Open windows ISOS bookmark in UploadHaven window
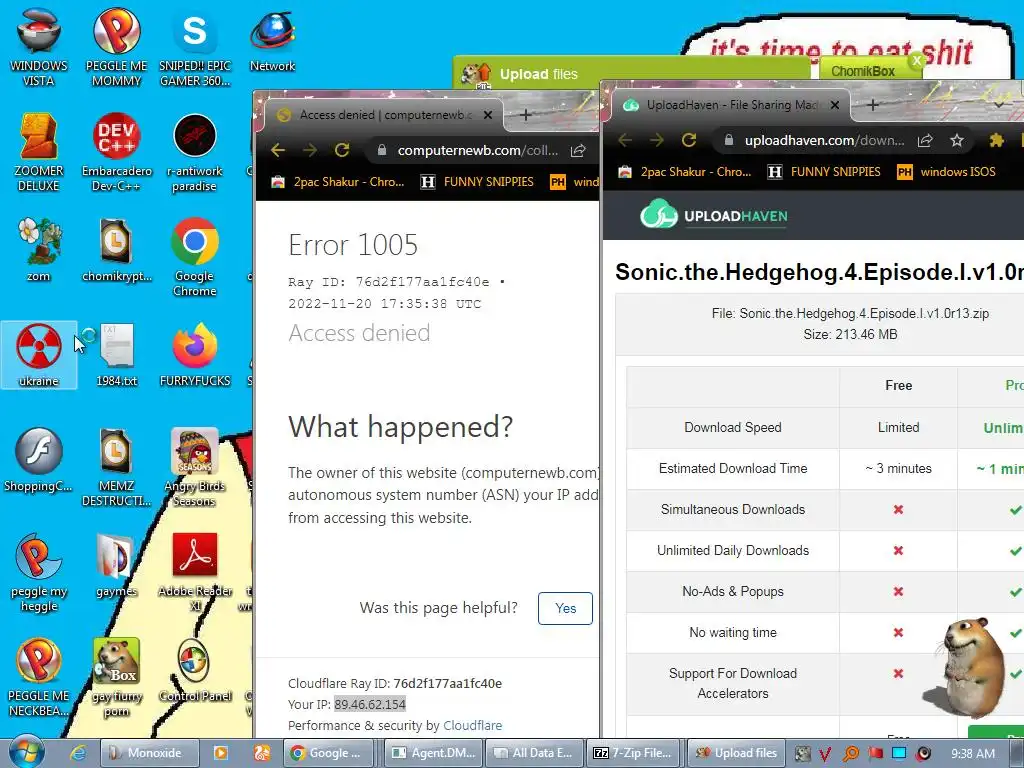This screenshot has height=768, width=1024. tap(947, 172)
